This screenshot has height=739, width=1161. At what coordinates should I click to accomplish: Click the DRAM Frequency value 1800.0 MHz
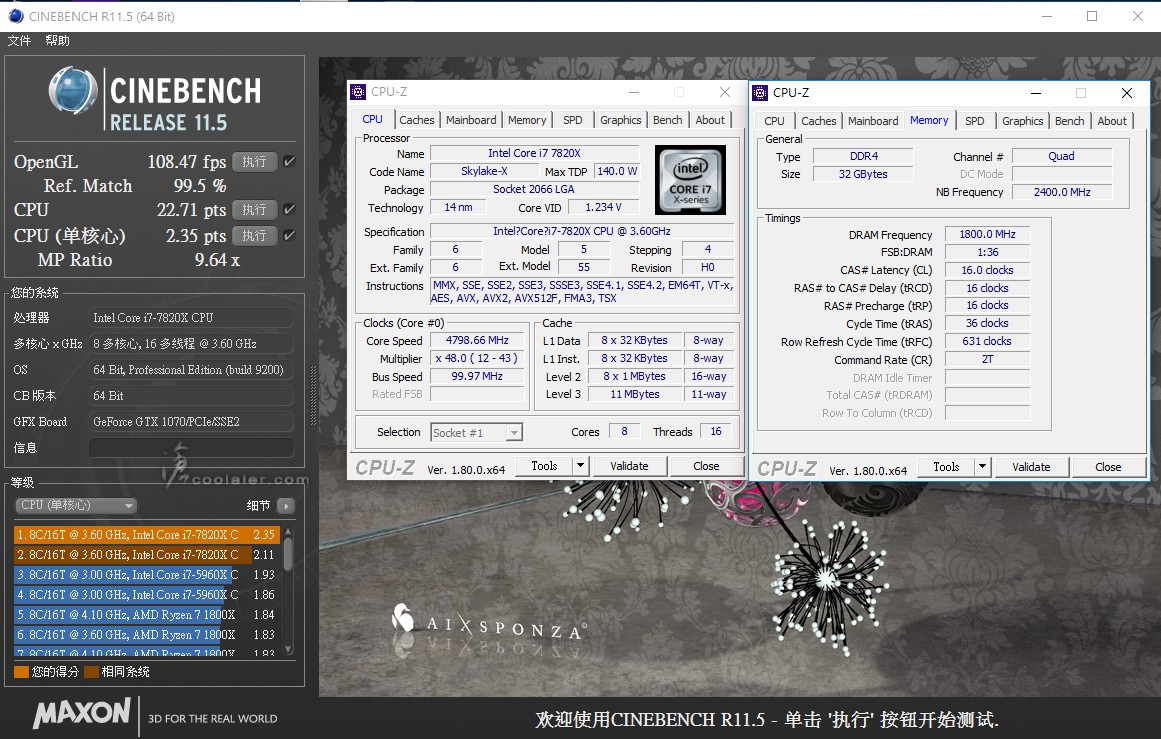(x=988, y=234)
